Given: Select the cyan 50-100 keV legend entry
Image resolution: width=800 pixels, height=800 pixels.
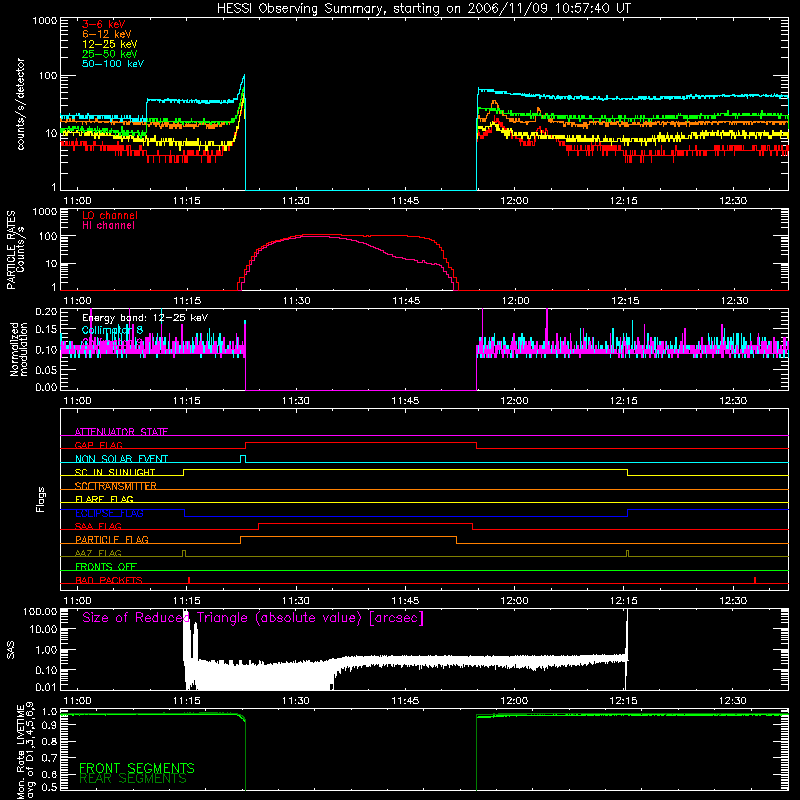Looking at the screenshot, I should [x=113, y=64].
